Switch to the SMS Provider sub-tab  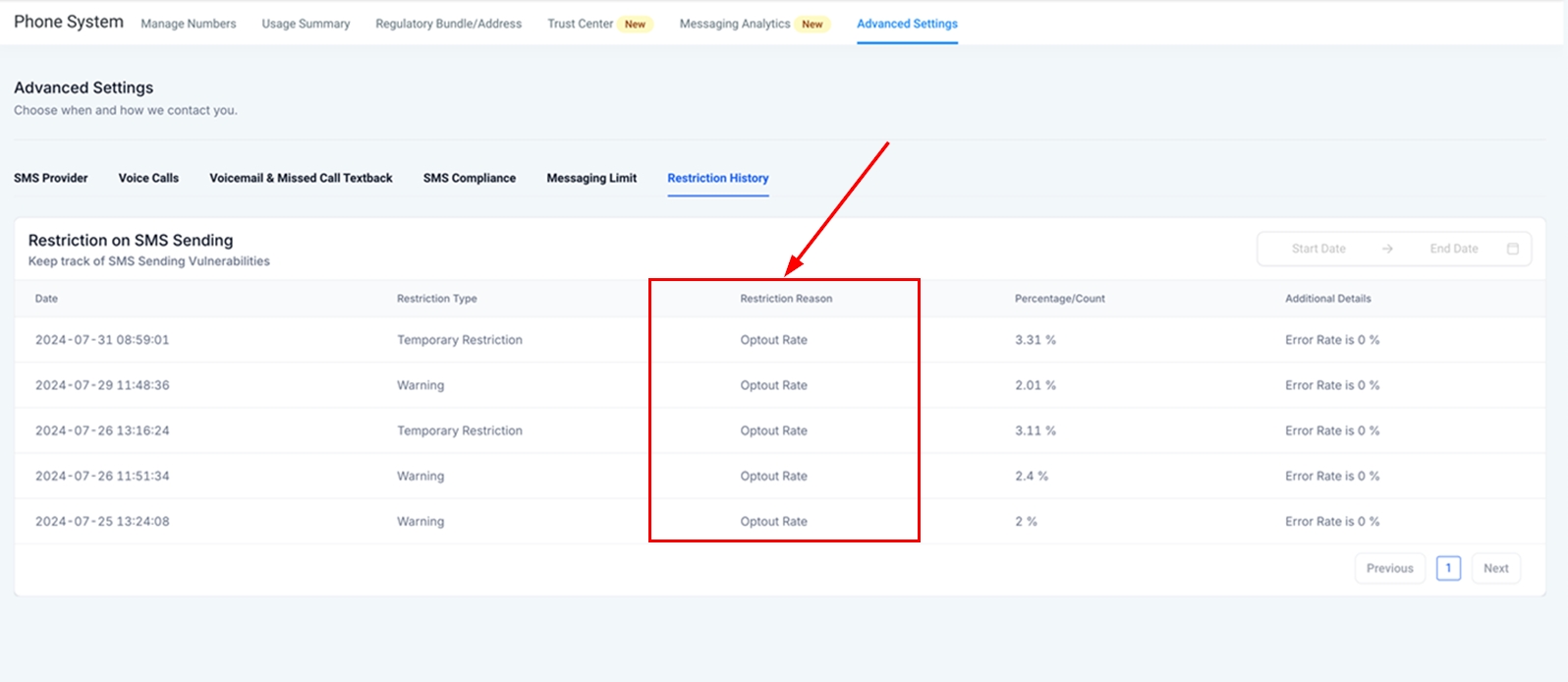(x=51, y=178)
